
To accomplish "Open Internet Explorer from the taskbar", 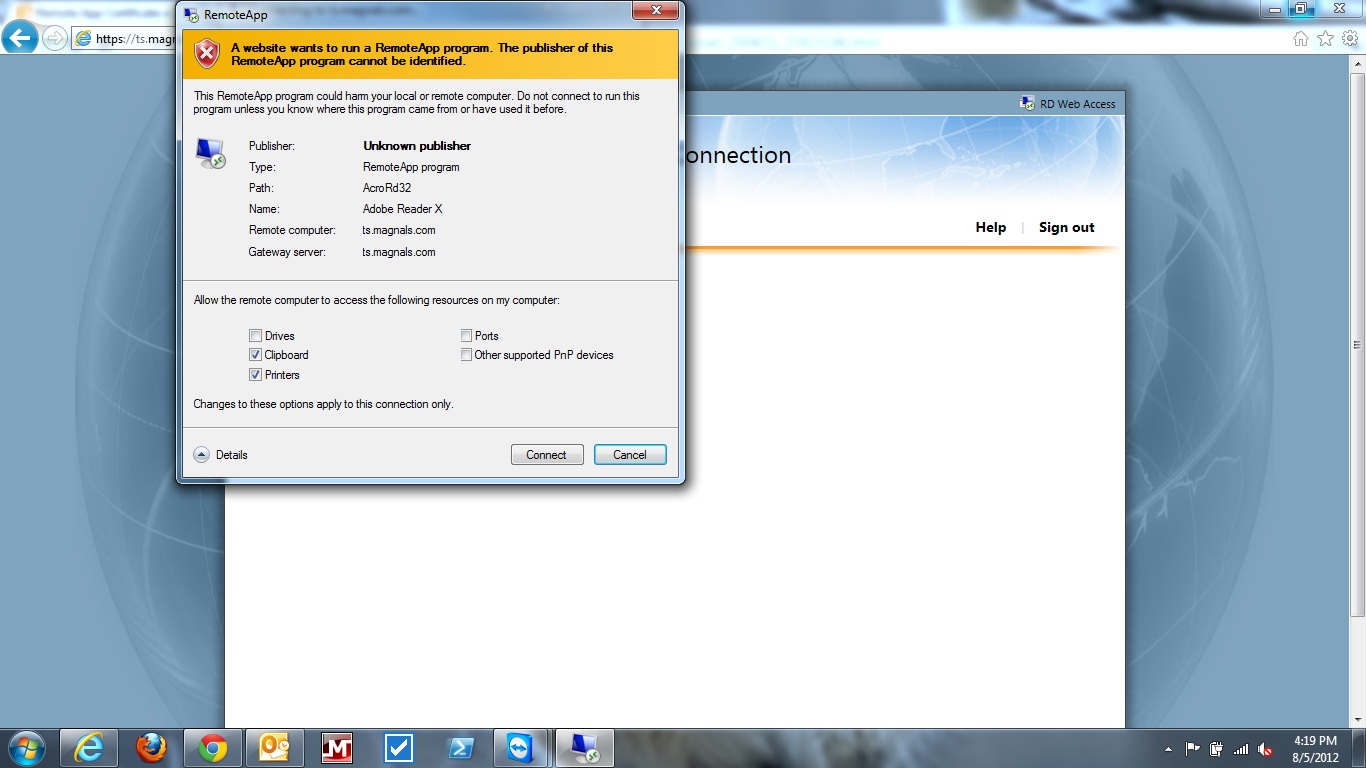I will coord(89,748).
